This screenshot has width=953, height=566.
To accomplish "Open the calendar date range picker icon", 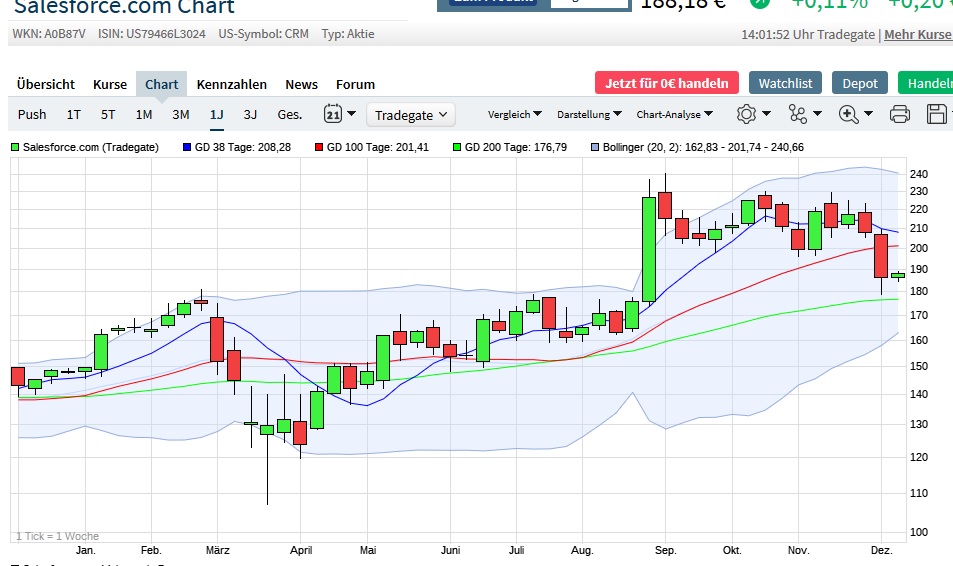I will coord(332,114).
